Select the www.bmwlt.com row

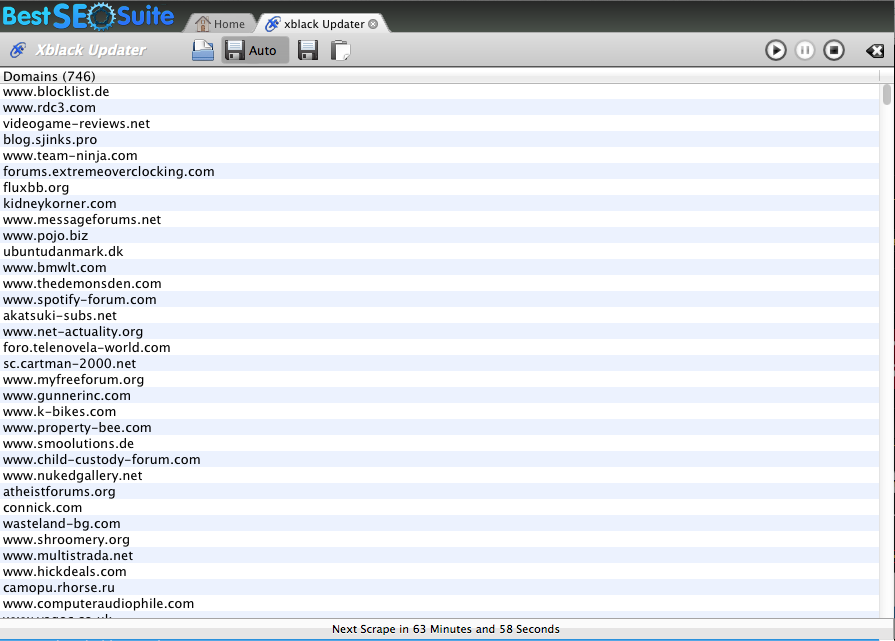coord(440,267)
